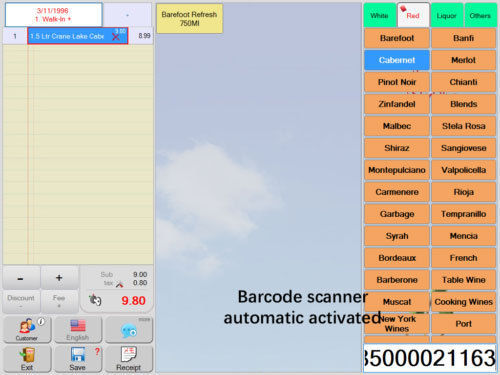Increase quantity with the plus button

59,278
